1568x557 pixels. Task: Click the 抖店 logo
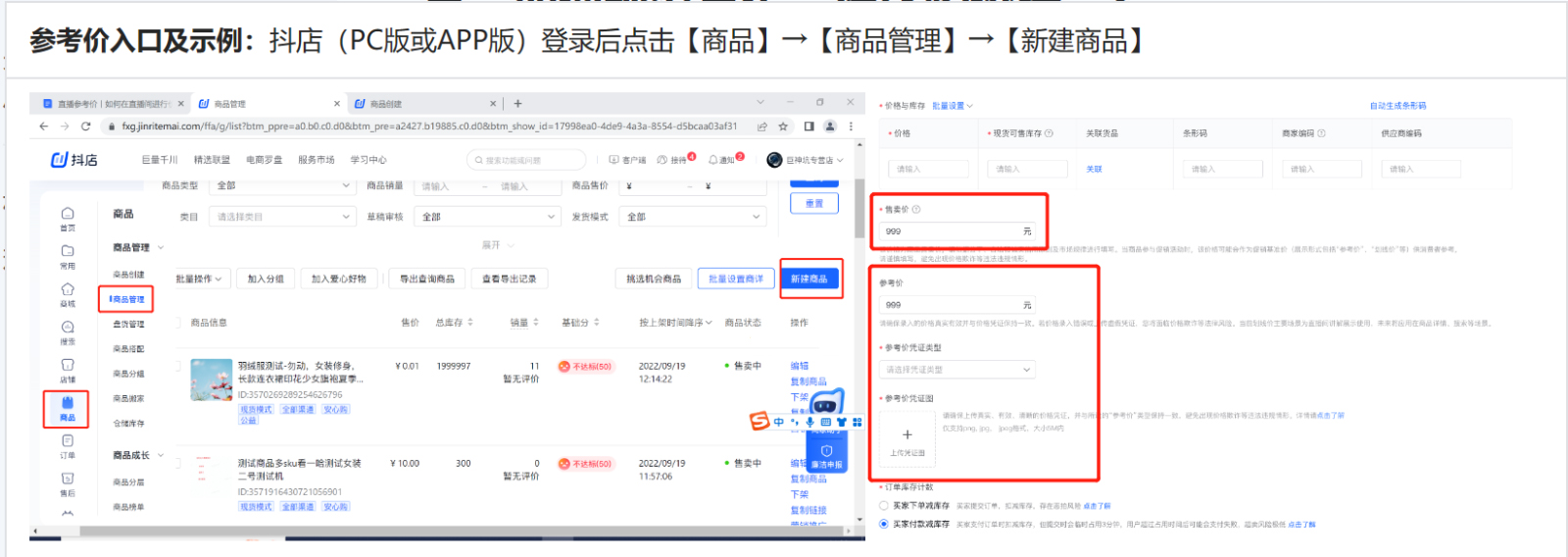click(74, 160)
